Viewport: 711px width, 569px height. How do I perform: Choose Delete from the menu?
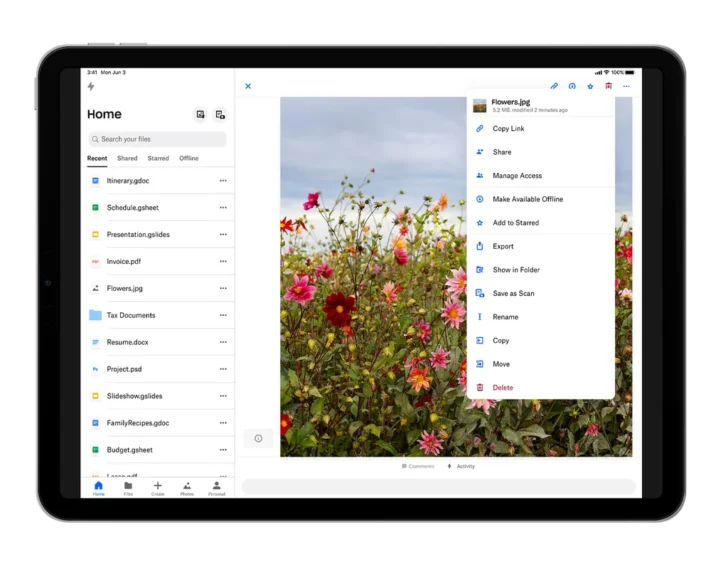pyautogui.click(x=541, y=388)
